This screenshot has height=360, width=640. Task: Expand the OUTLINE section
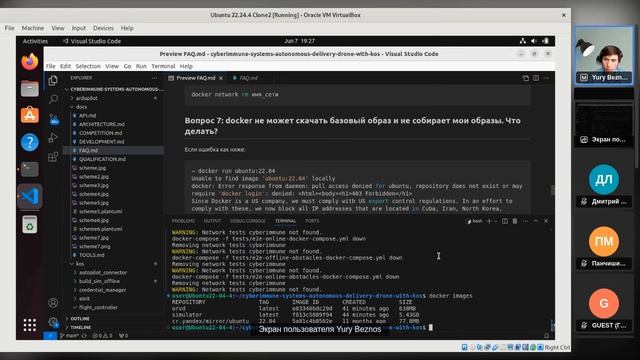point(80,319)
